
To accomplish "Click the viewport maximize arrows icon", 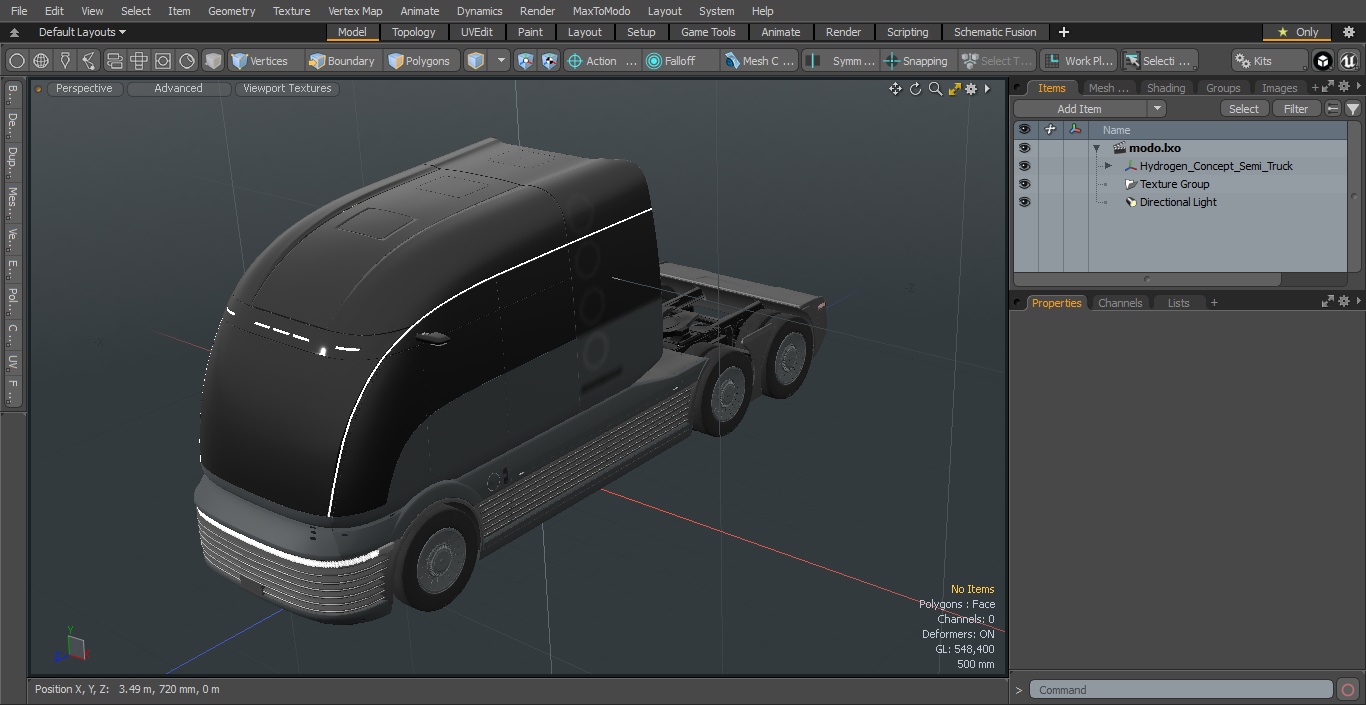I will (x=954, y=89).
